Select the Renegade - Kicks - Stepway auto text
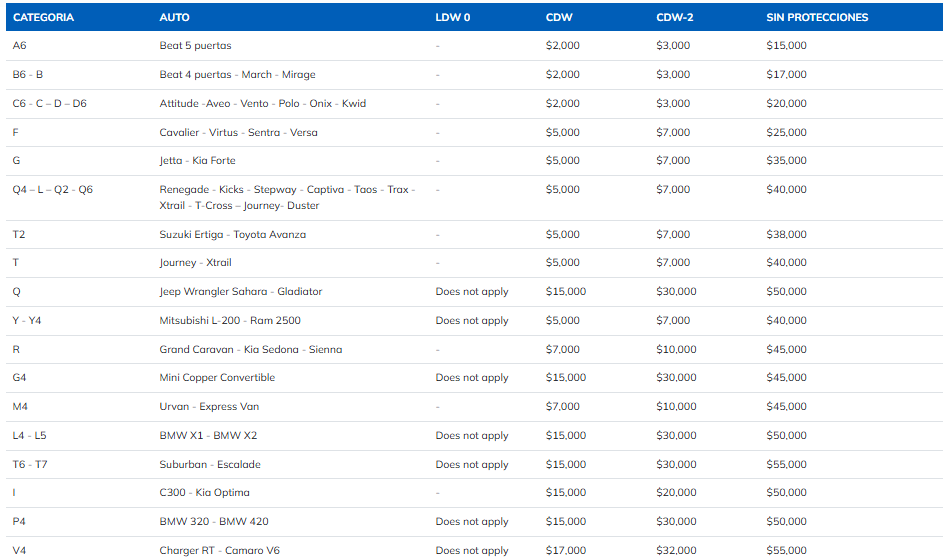943x559 pixels. pos(287,197)
